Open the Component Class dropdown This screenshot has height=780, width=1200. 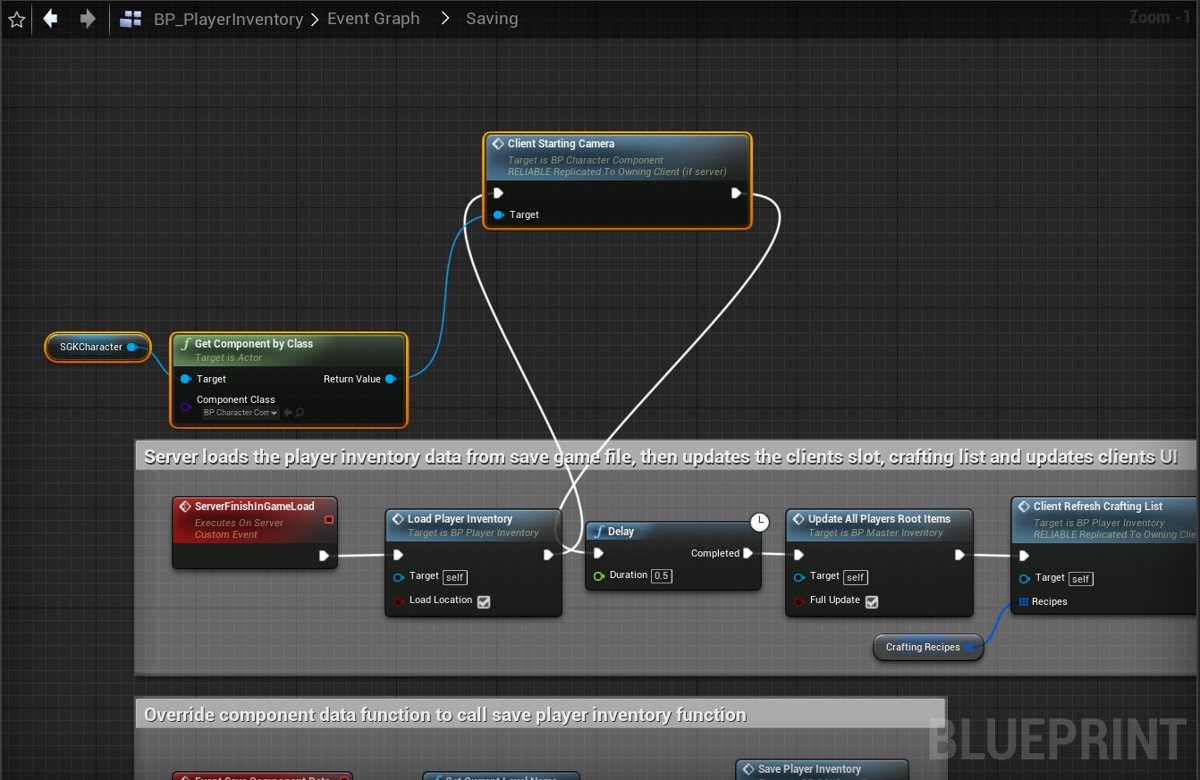240,413
